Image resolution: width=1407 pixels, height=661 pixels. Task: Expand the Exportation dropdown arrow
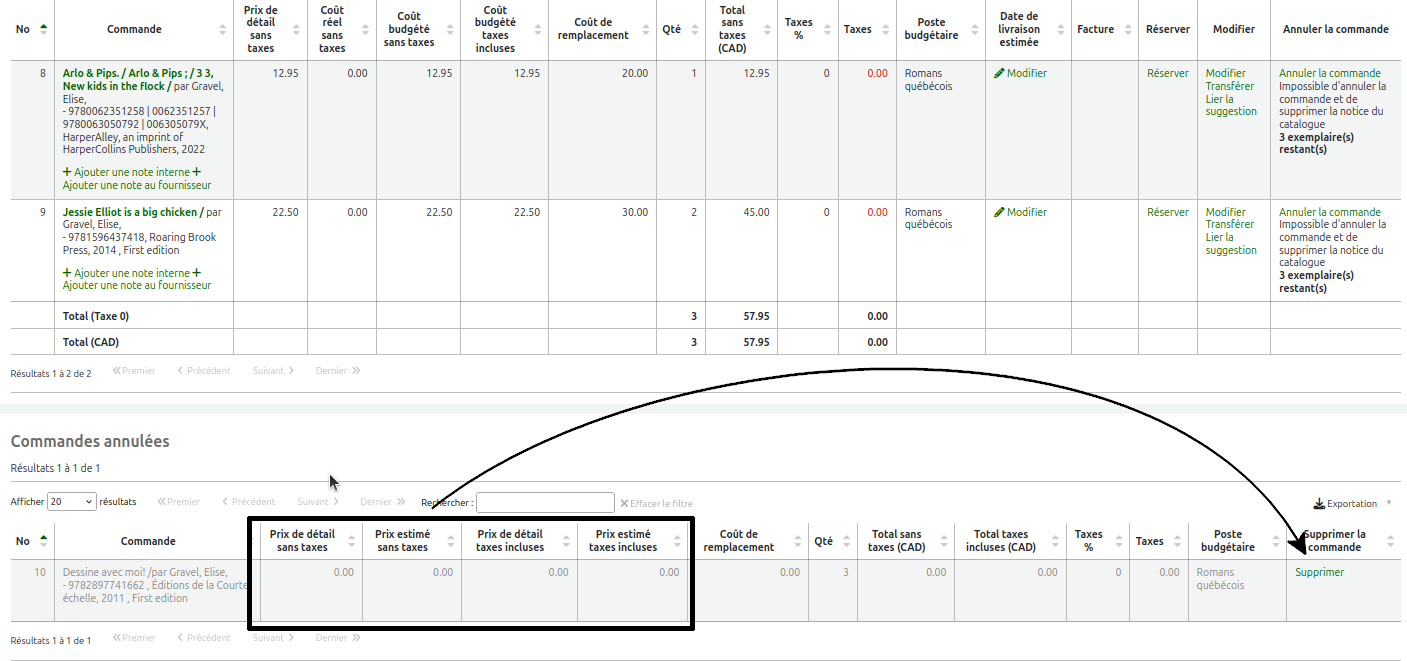point(1388,503)
